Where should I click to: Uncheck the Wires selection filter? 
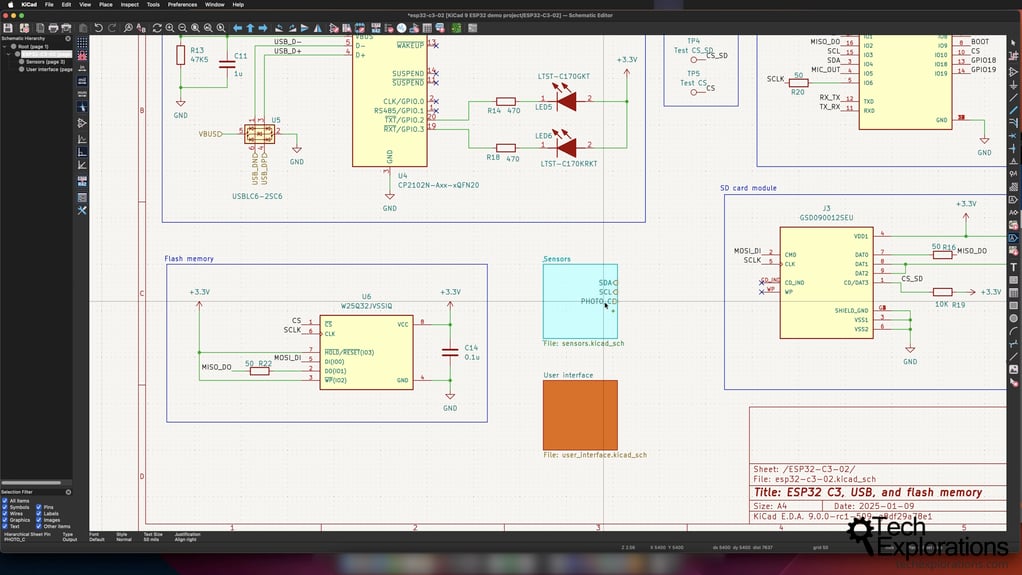click(x=5, y=514)
